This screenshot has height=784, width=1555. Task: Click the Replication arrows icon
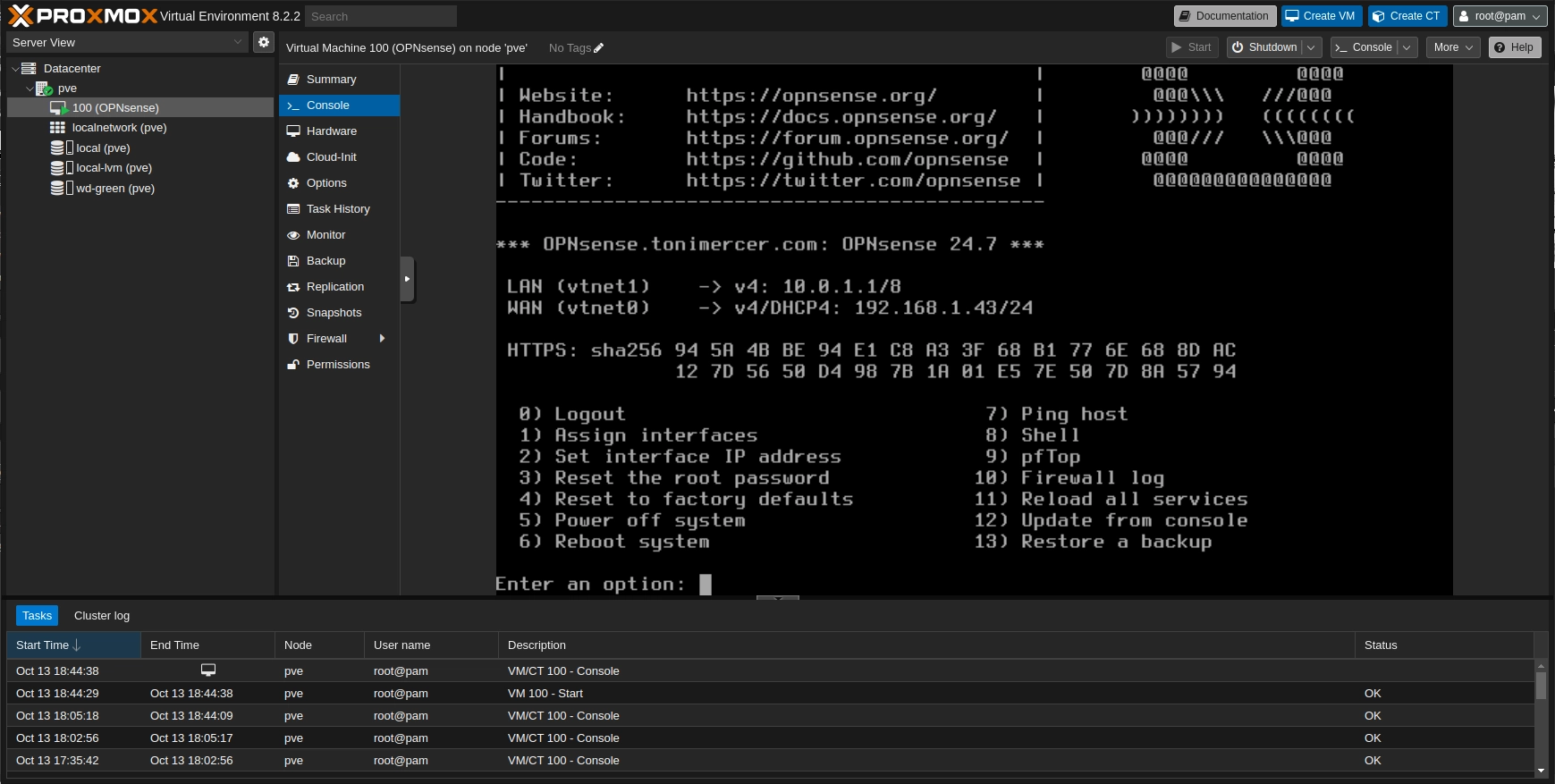tap(292, 287)
